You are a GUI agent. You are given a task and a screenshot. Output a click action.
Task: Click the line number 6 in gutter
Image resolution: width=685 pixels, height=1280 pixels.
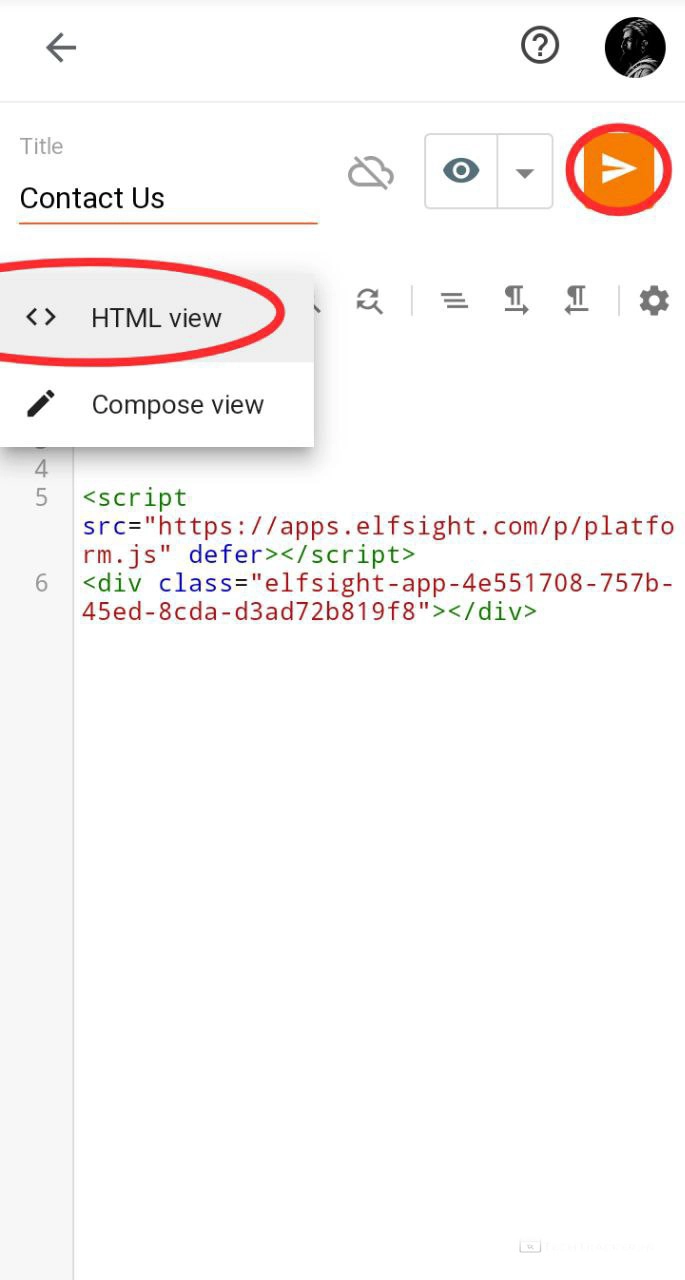tap(41, 583)
